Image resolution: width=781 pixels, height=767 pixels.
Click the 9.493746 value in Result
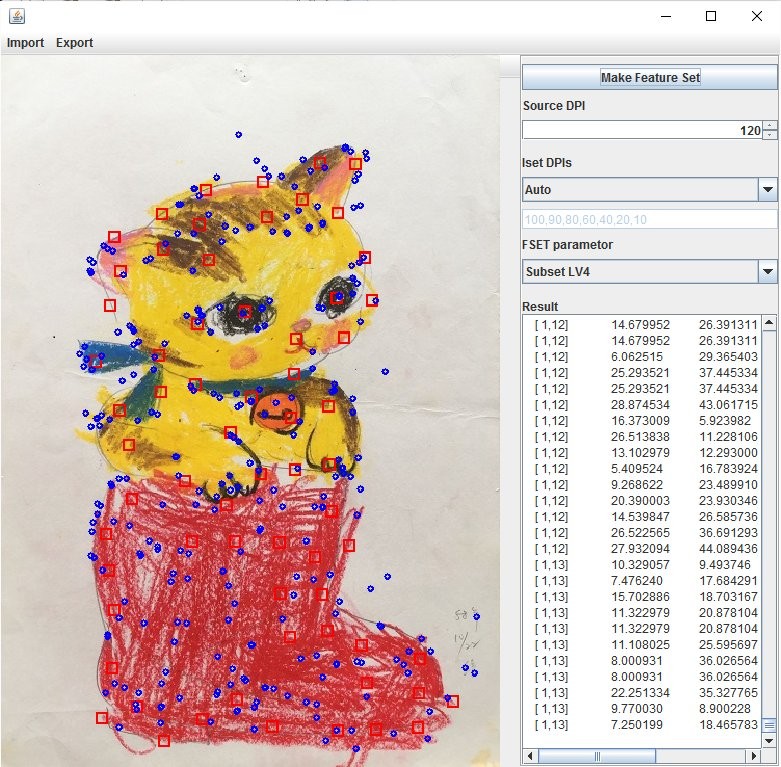click(x=725, y=565)
